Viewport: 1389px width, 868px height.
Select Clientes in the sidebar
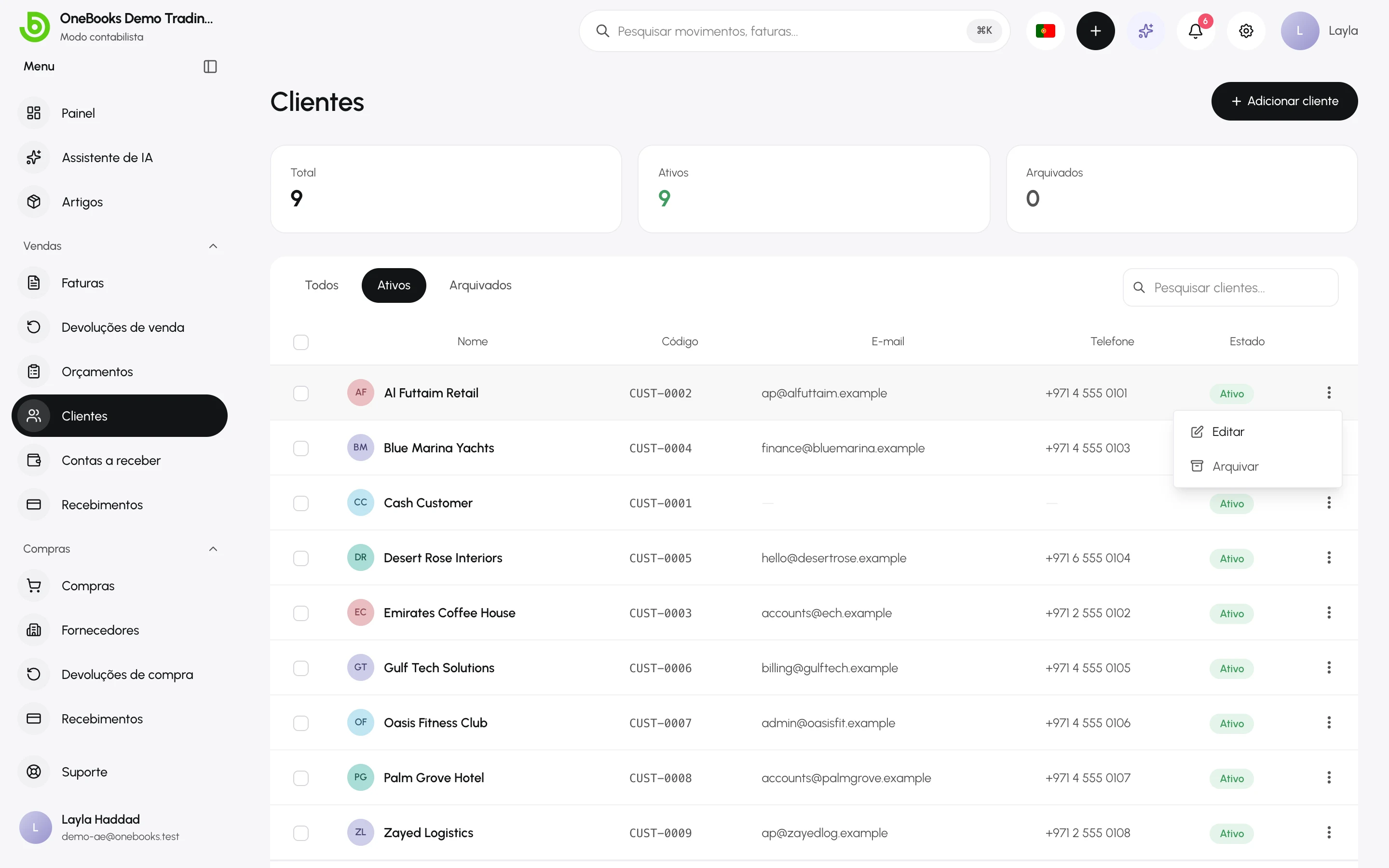pos(120,416)
